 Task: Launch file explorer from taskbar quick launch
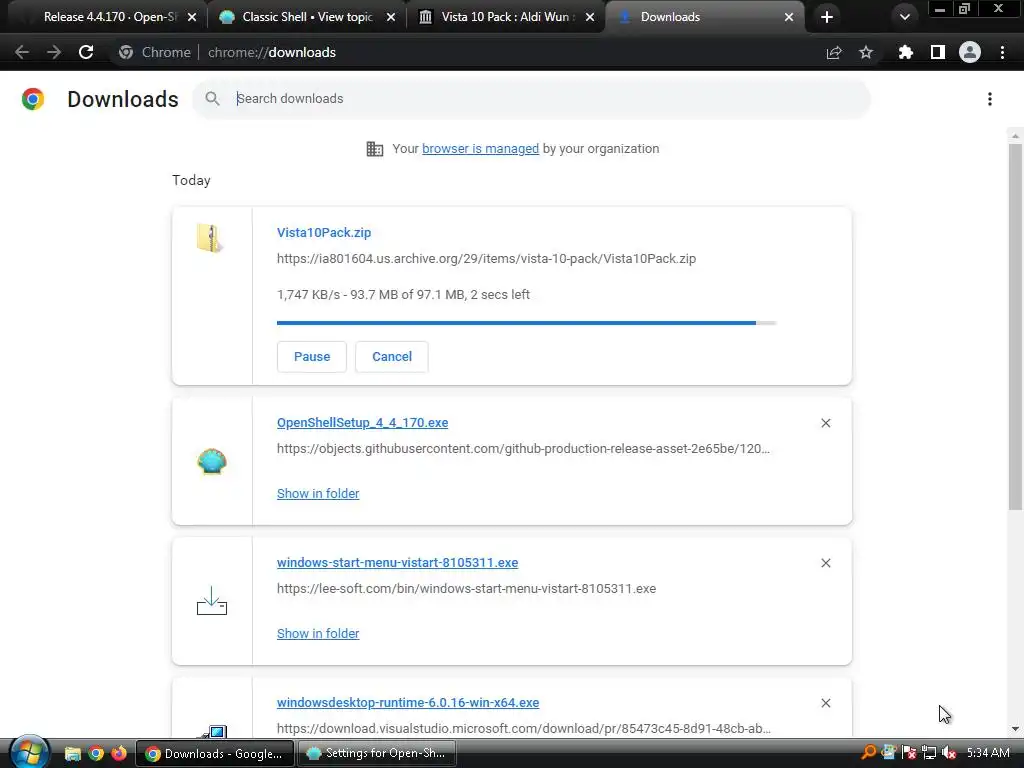(72, 754)
